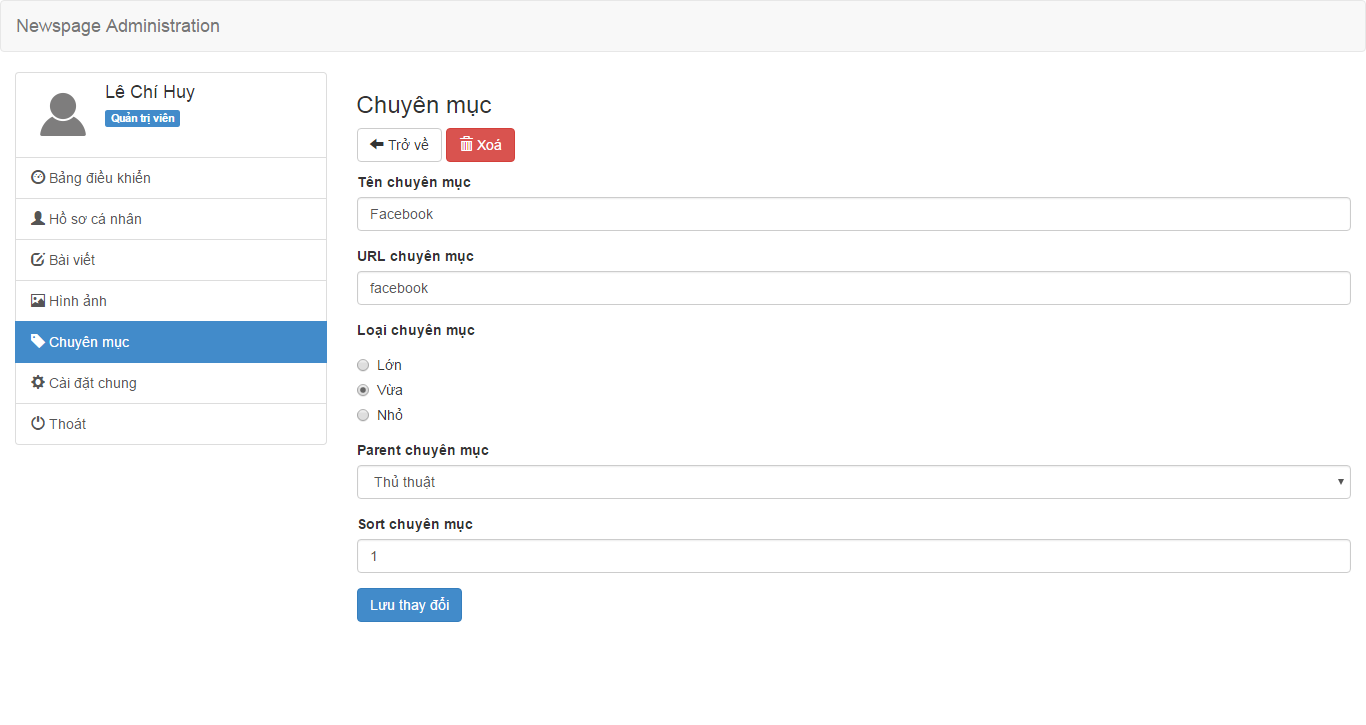This screenshot has width=1366, height=725.
Task: Open Hồ sơ cá nhân menu item
Action: (x=171, y=219)
